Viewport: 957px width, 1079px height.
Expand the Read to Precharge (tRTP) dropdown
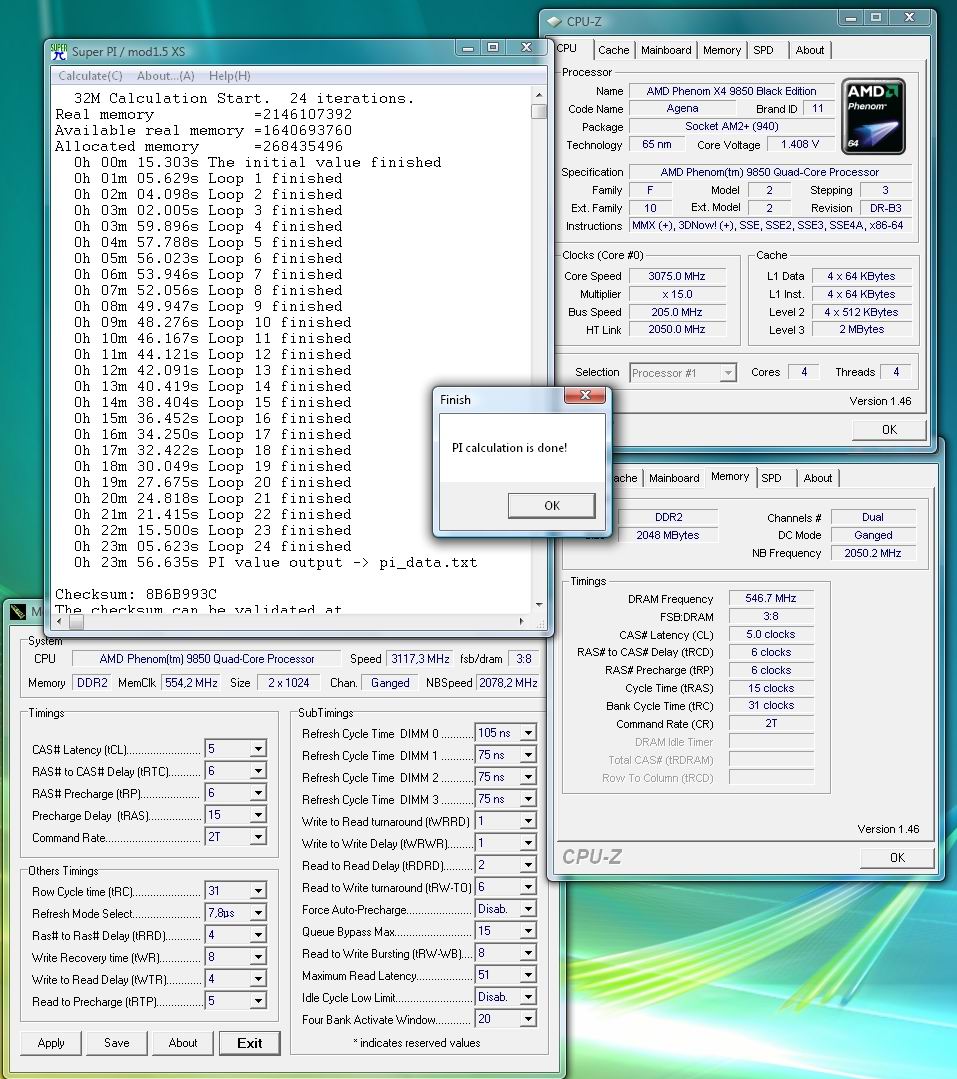pyautogui.click(x=258, y=1001)
